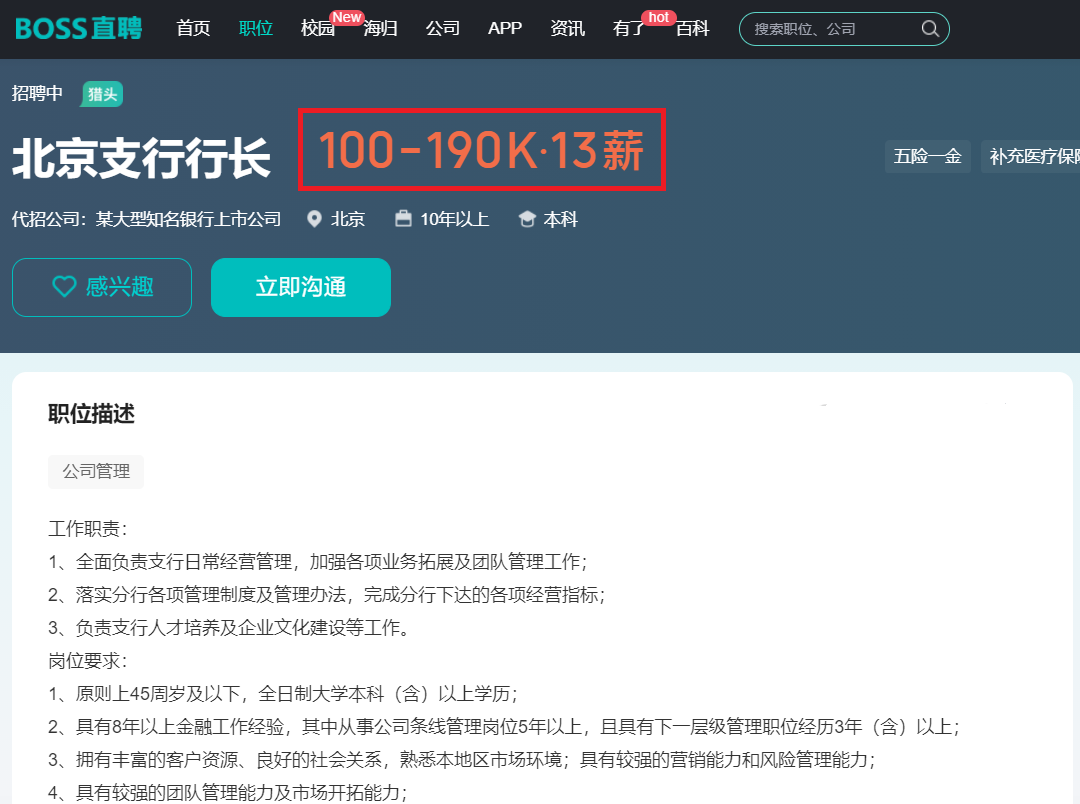
Task: Select 公司 in the top navigation
Action: tap(442, 28)
